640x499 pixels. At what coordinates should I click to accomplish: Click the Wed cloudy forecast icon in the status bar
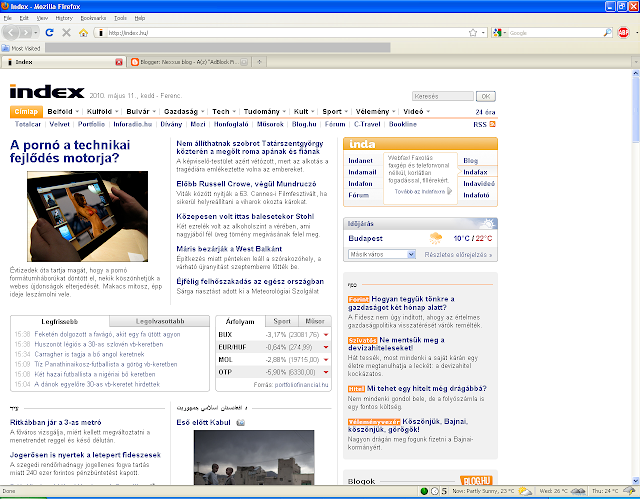coord(578,491)
